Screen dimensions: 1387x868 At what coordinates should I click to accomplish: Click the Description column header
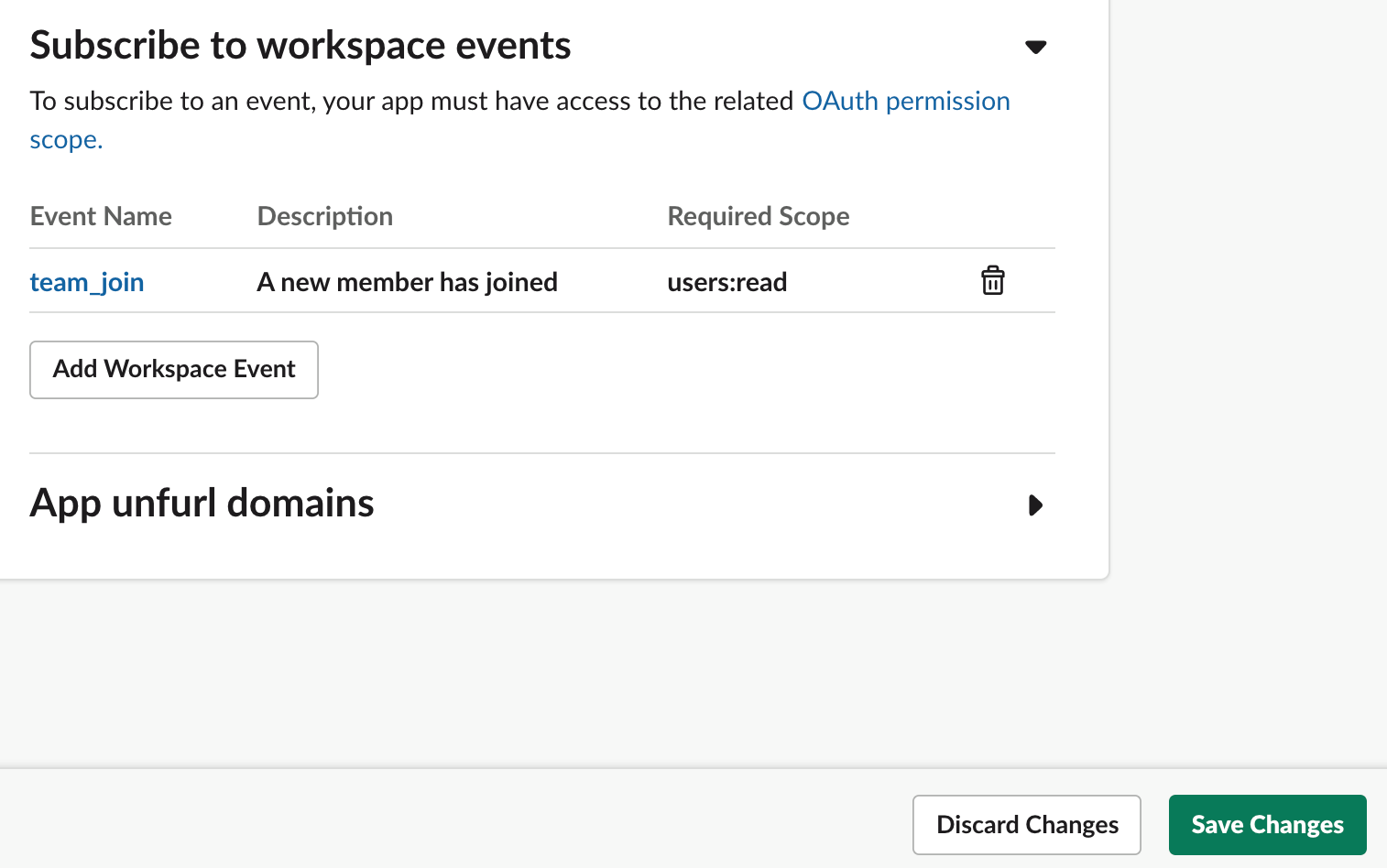click(325, 216)
